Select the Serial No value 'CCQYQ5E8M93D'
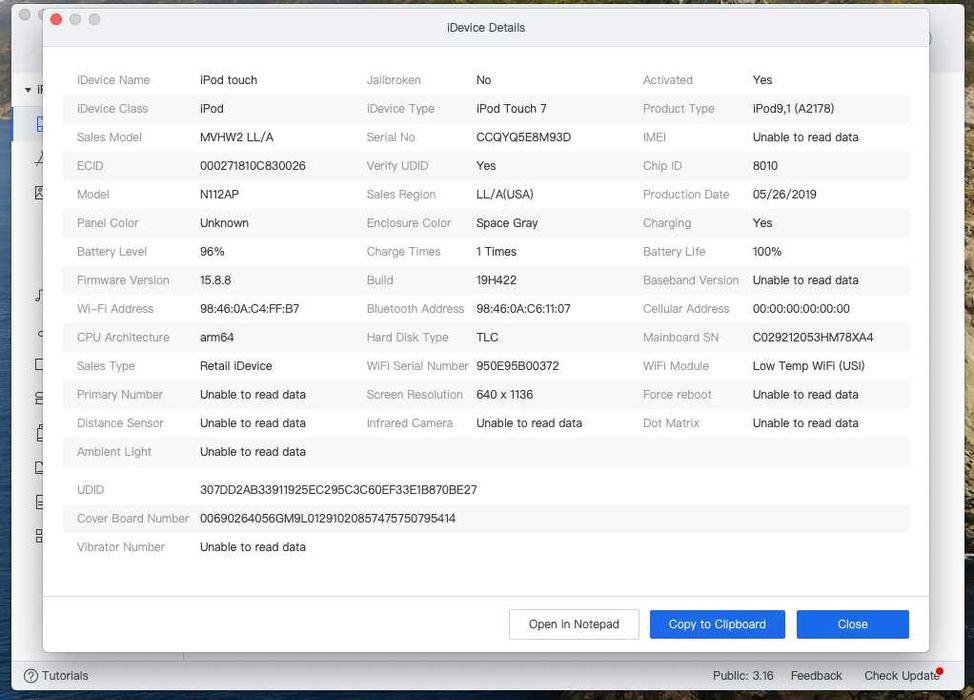The height and width of the screenshot is (700, 974). tap(523, 137)
